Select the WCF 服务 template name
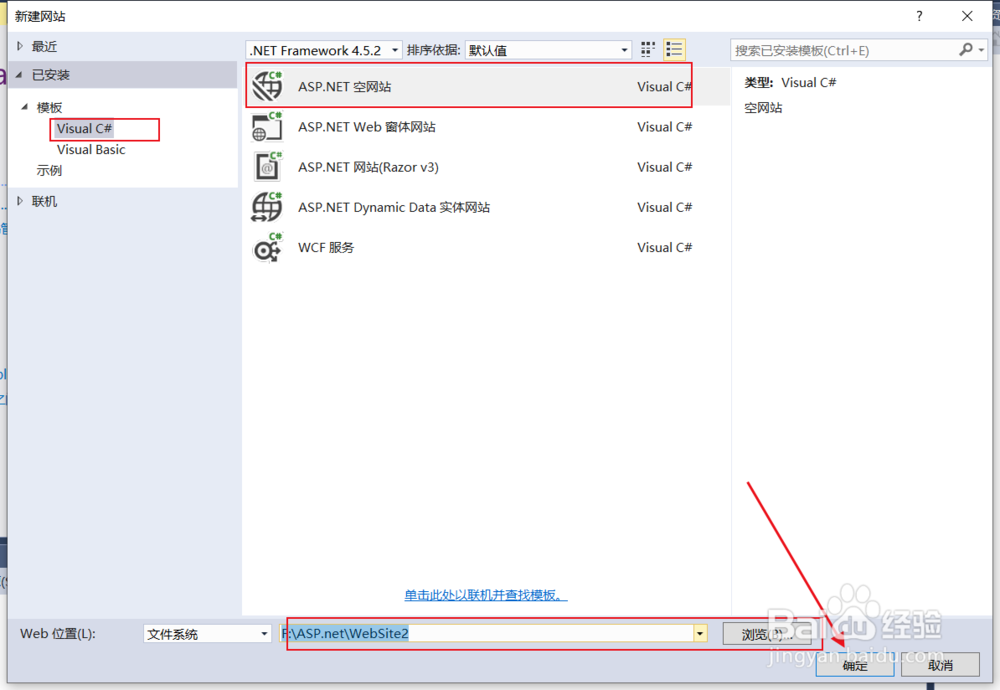This screenshot has width=1000, height=690. pos(326,247)
